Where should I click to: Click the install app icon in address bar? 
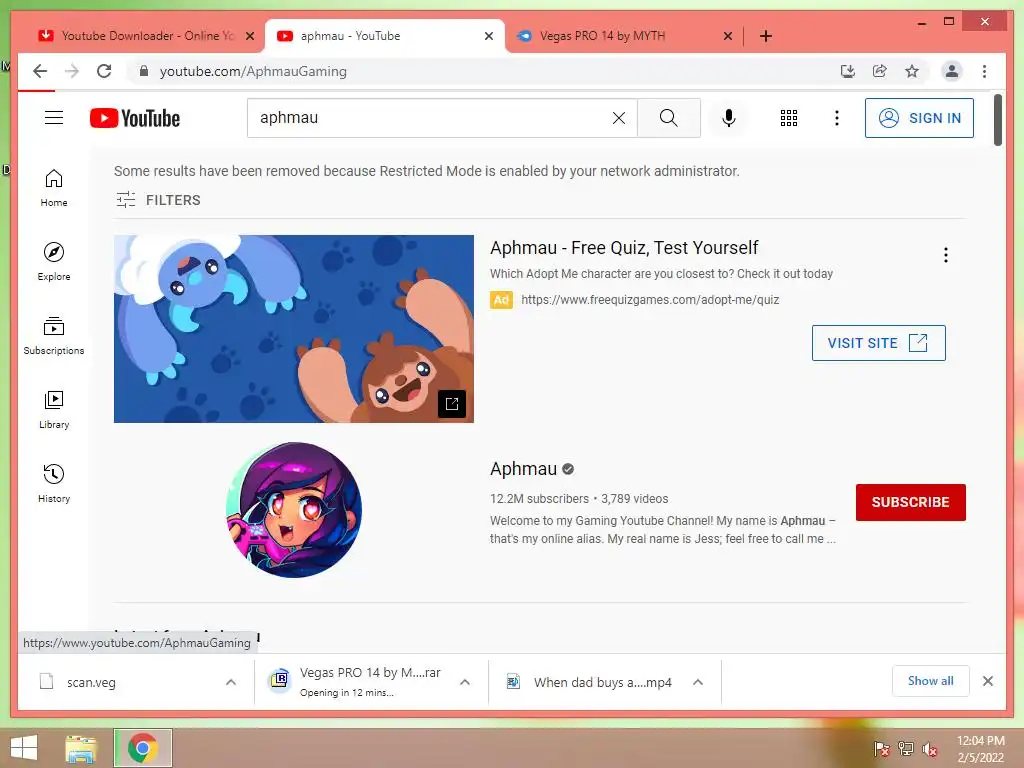pyautogui.click(x=848, y=71)
